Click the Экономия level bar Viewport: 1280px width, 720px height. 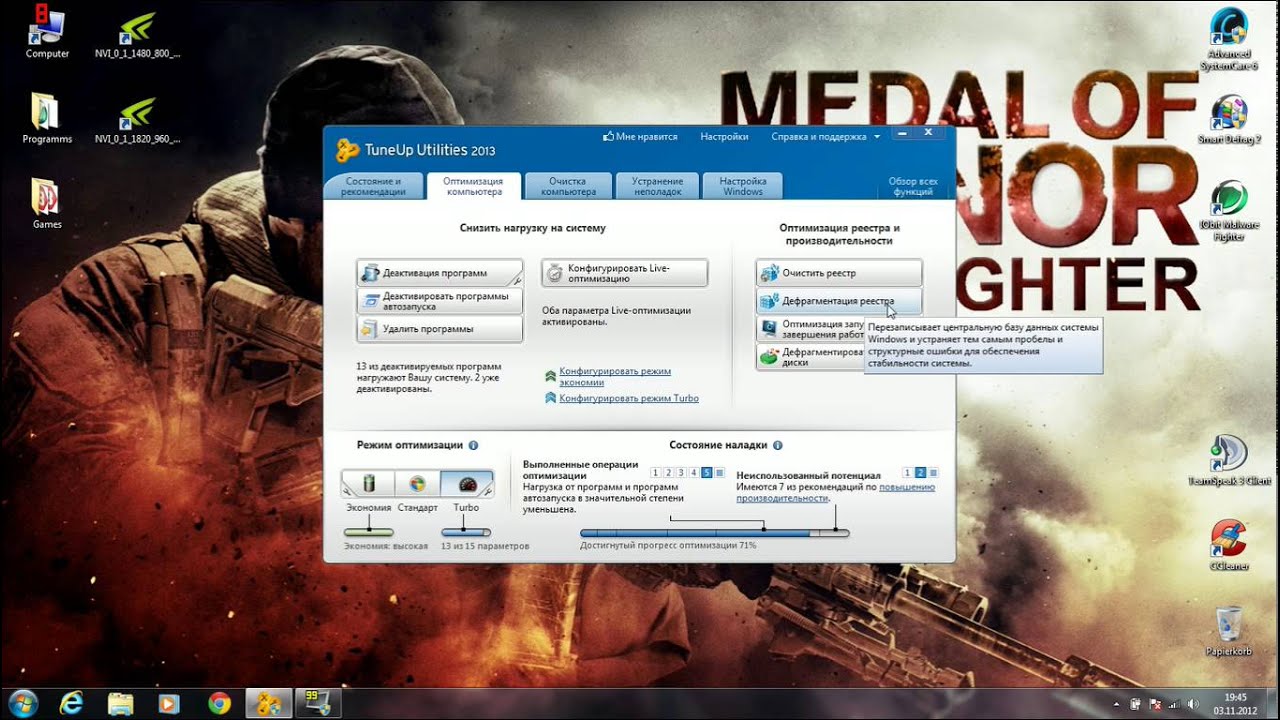click(x=369, y=532)
